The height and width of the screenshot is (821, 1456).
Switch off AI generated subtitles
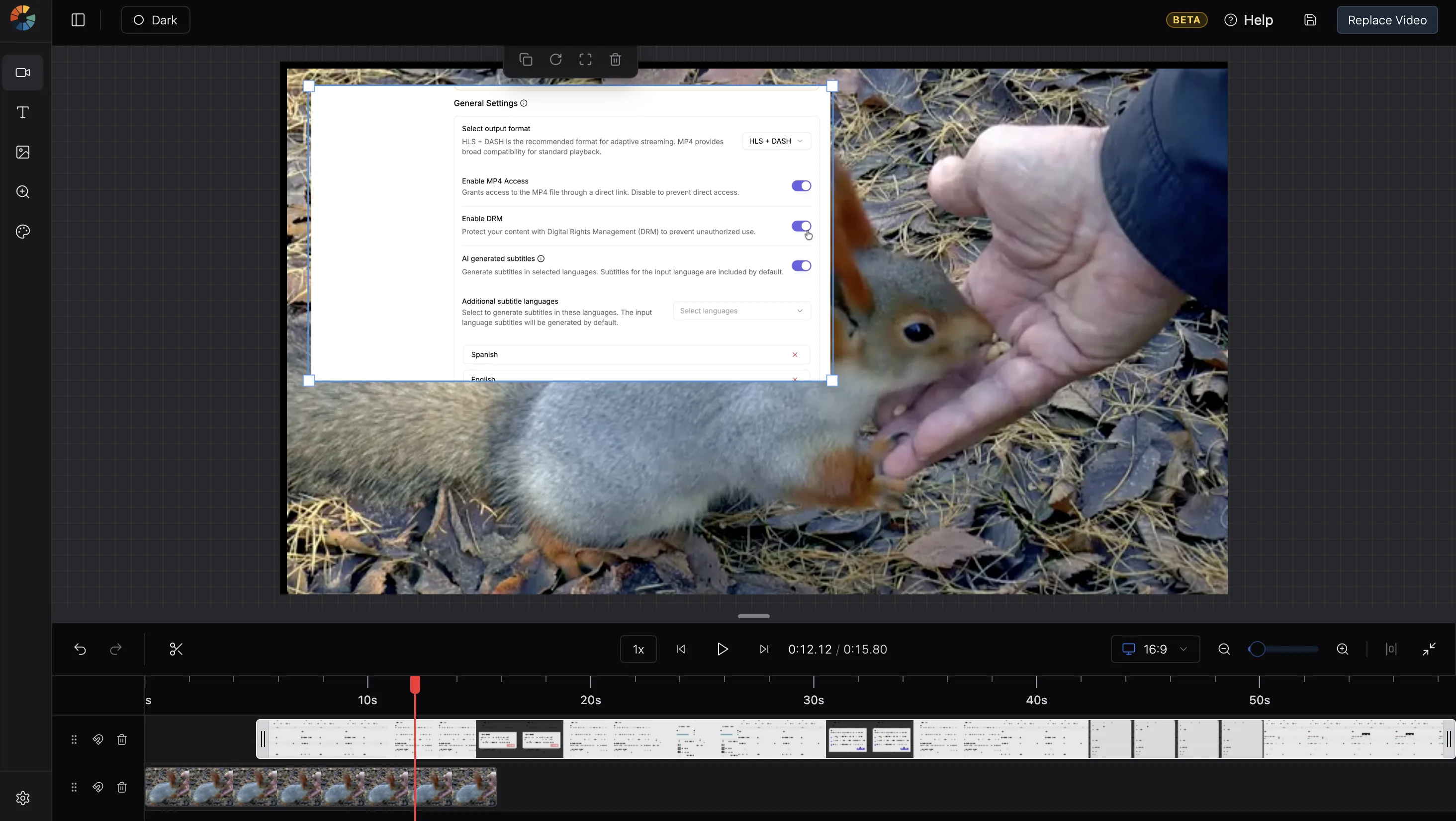[x=801, y=265]
